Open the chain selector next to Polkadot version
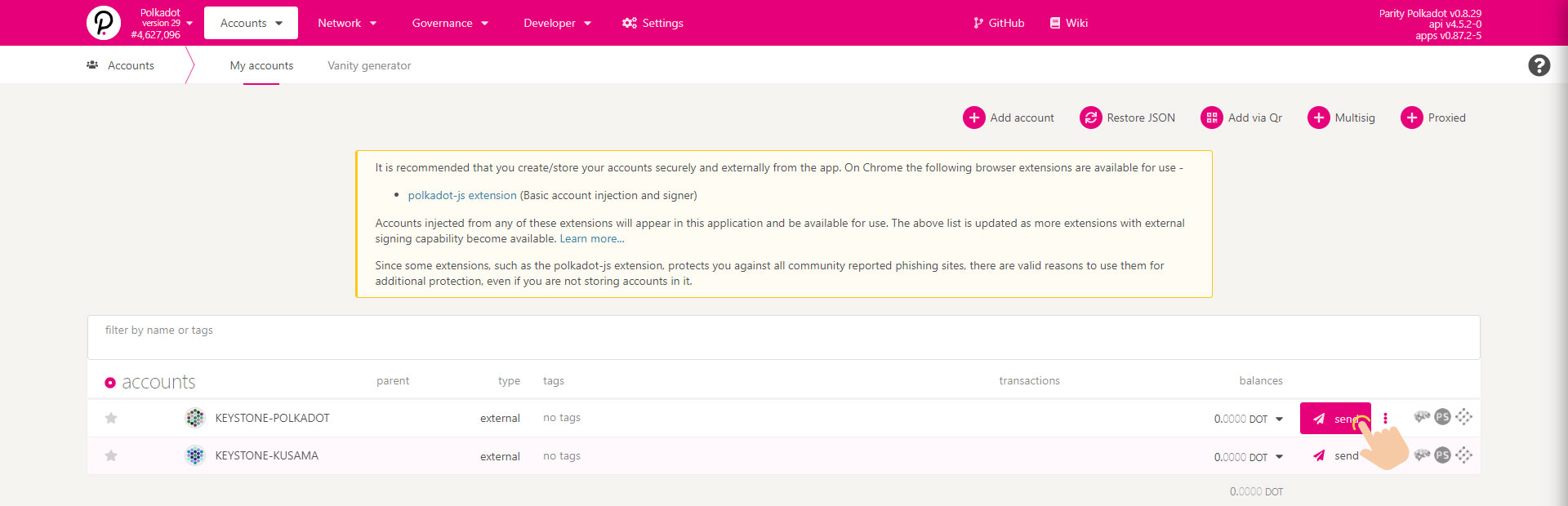The width and height of the screenshot is (1568, 506). click(x=162, y=23)
